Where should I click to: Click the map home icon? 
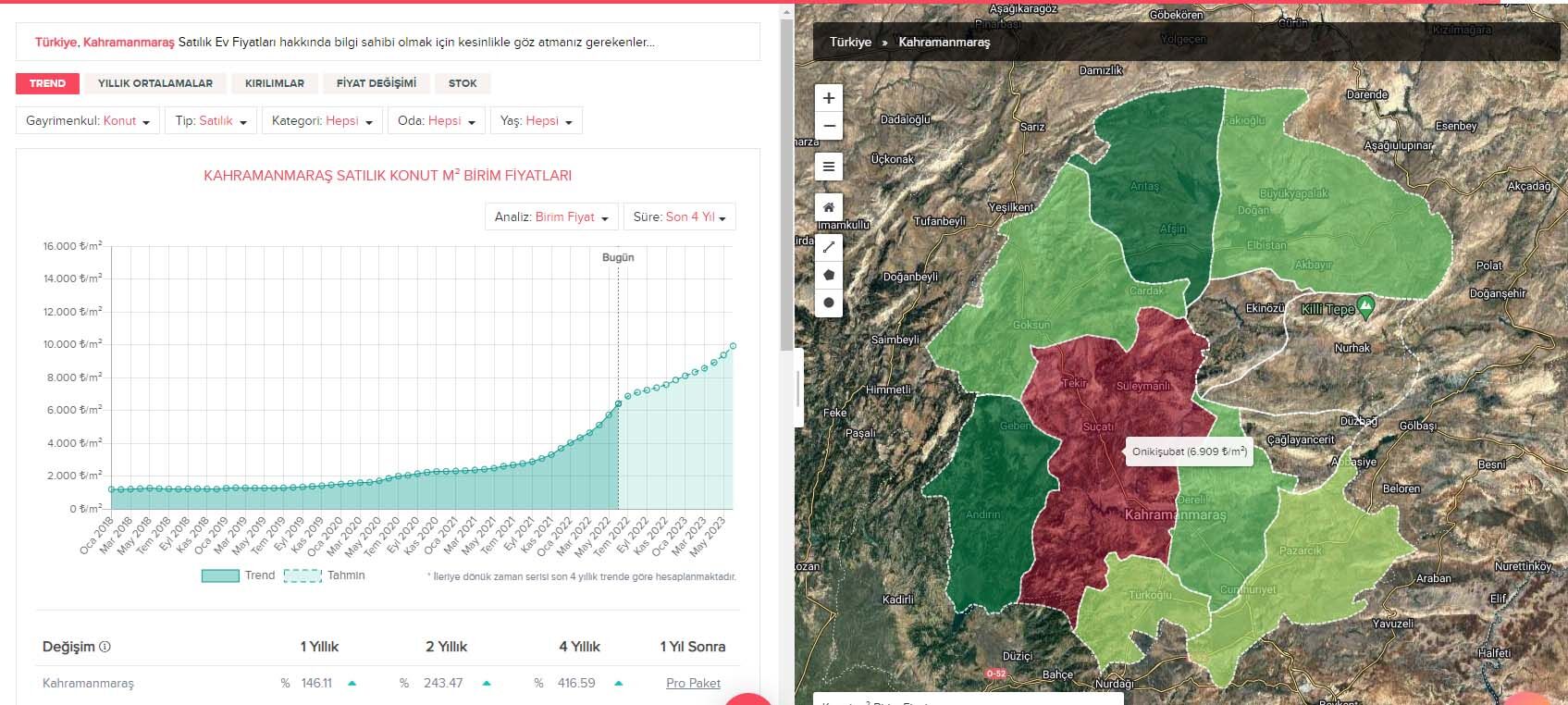pyautogui.click(x=828, y=207)
